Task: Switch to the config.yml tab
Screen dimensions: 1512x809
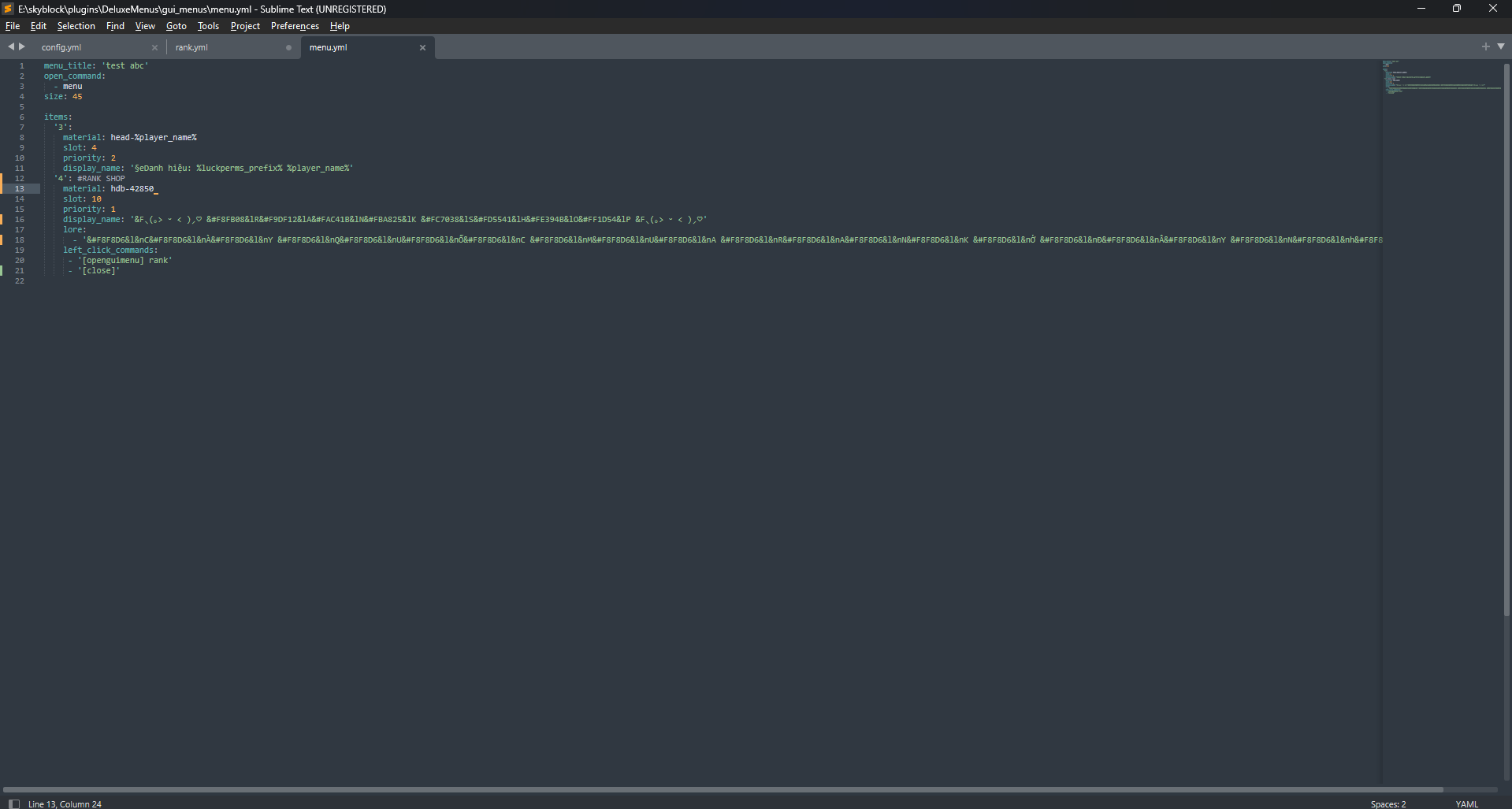Action: (61, 48)
